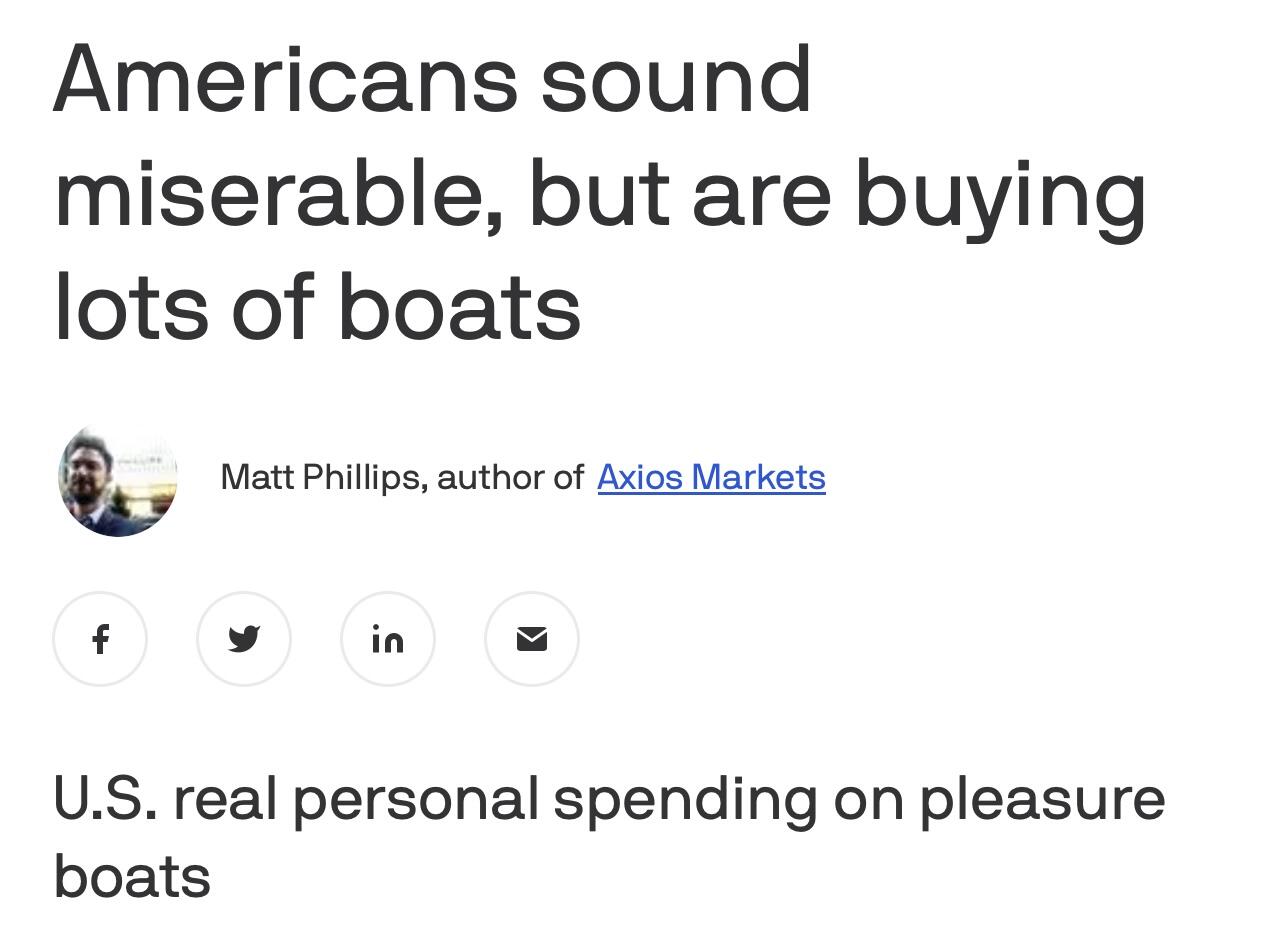Share the article by email

click(532, 639)
